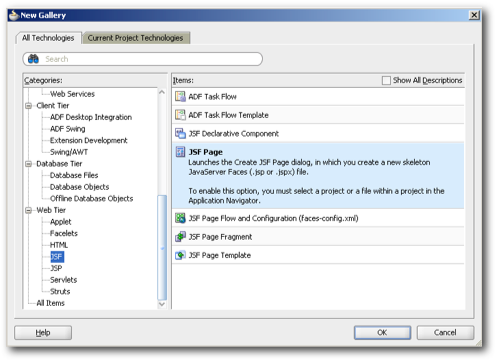Select Database Tier label in tree
The image size is (496, 361).
tap(59, 164)
